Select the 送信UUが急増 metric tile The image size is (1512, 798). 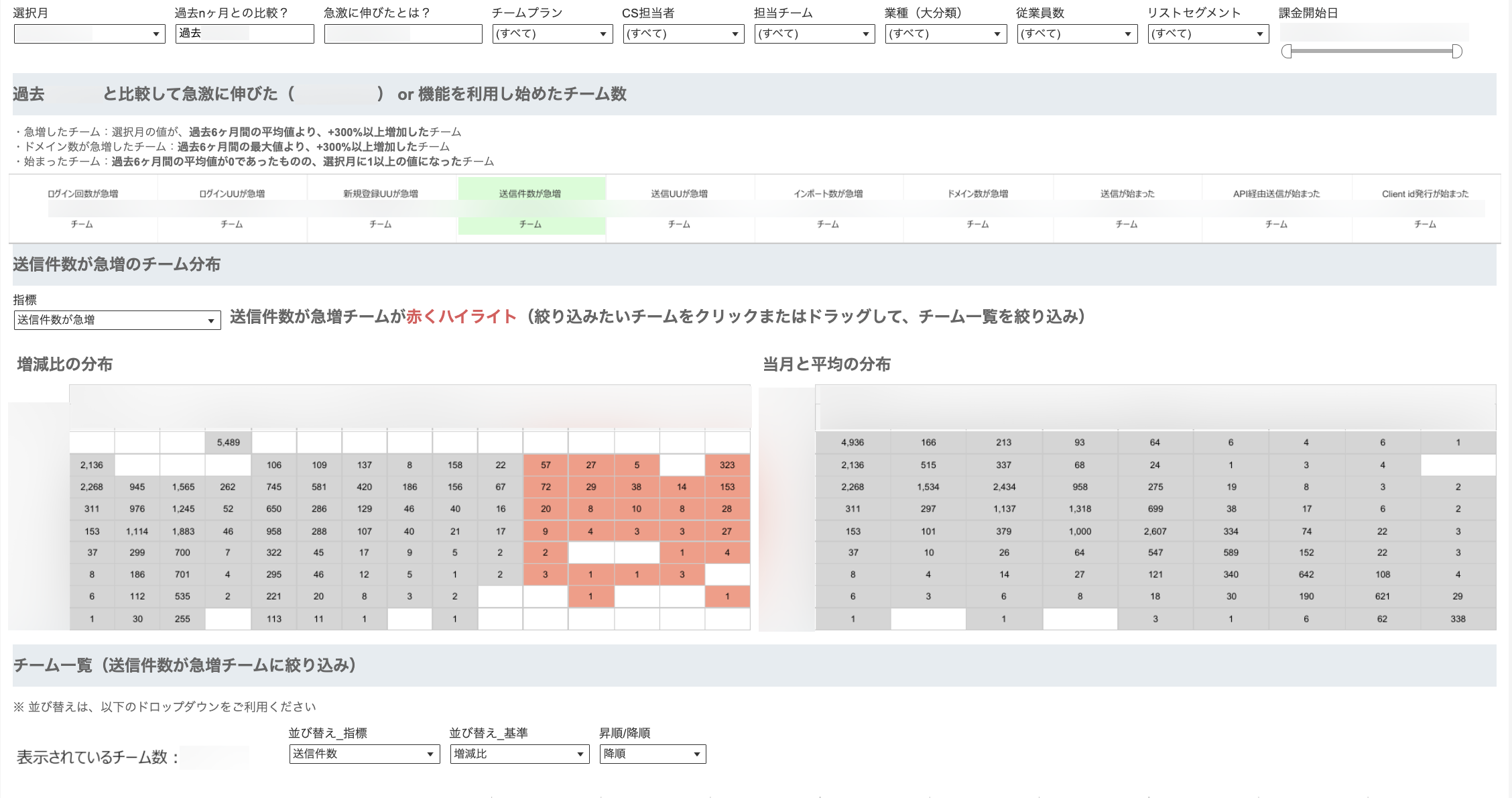point(680,208)
